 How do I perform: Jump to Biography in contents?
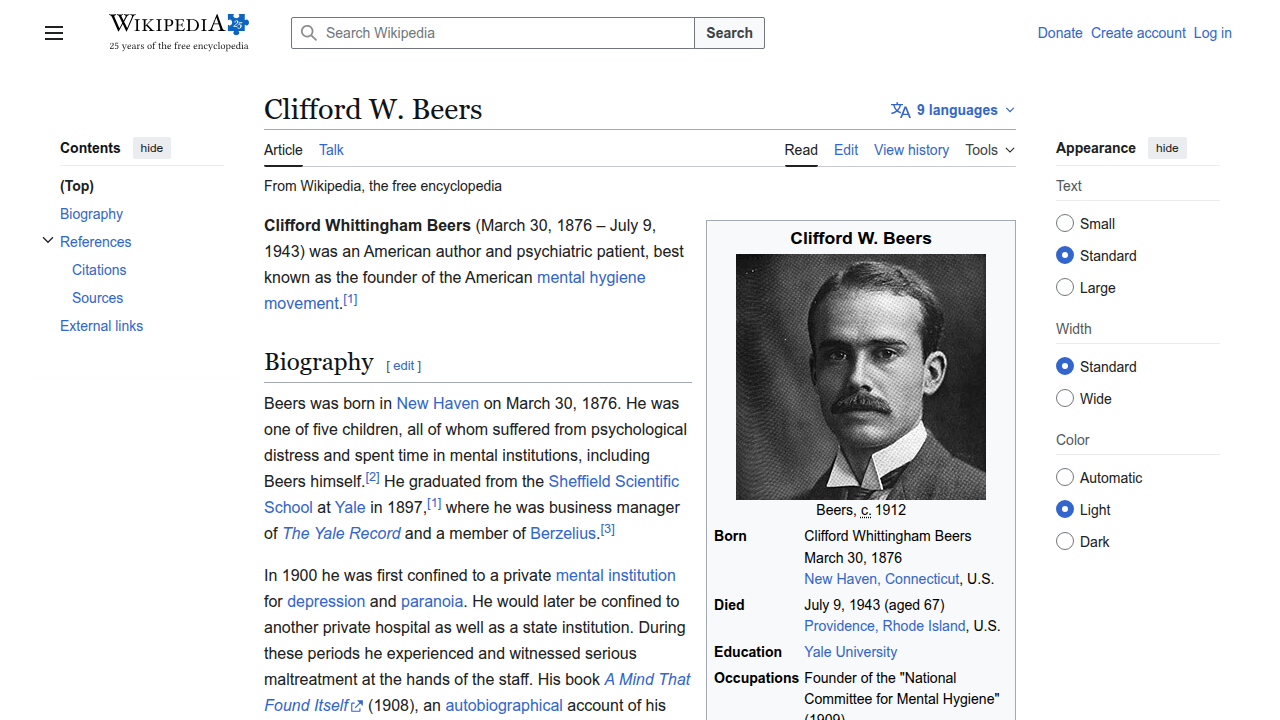[x=91, y=214]
